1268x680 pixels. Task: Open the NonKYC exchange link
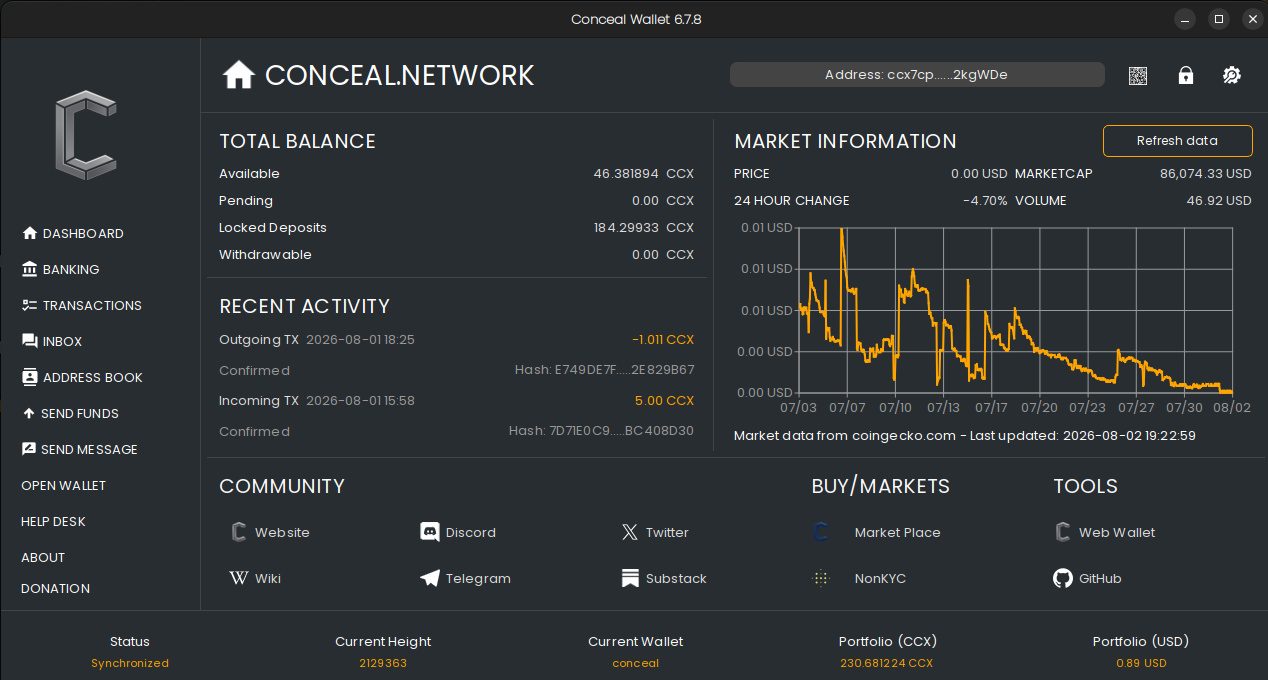click(x=880, y=578)
